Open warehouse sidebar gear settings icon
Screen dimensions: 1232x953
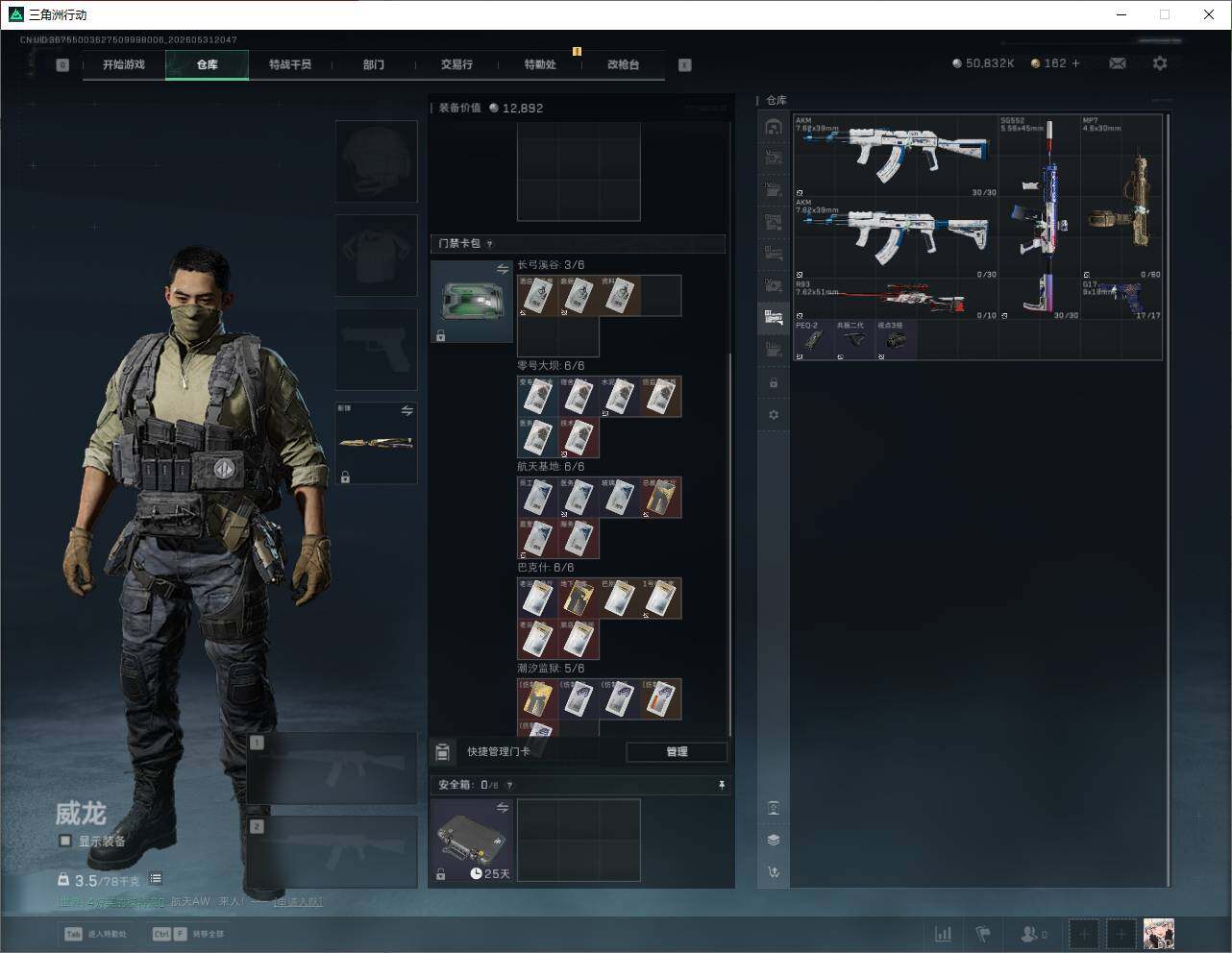click(x=774, y=415)
